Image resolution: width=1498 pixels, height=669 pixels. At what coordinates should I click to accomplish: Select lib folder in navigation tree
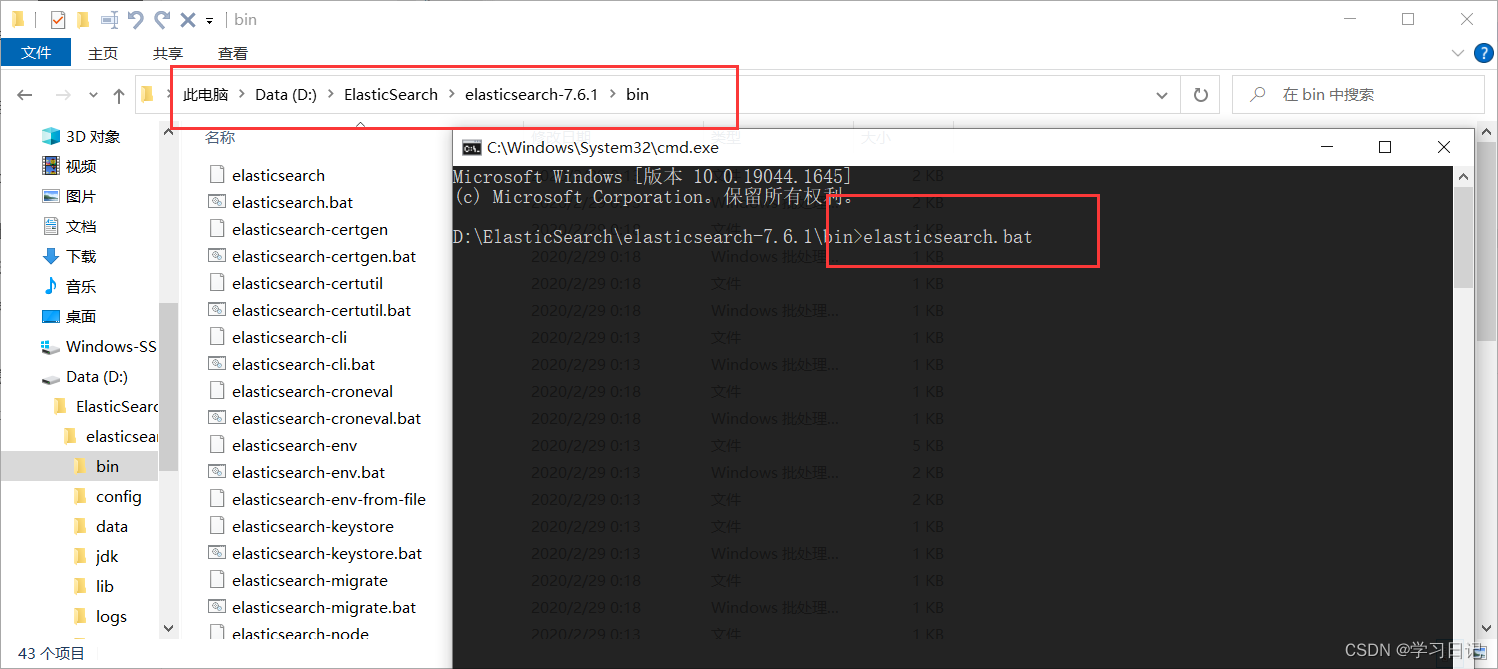tap(94, 586)
